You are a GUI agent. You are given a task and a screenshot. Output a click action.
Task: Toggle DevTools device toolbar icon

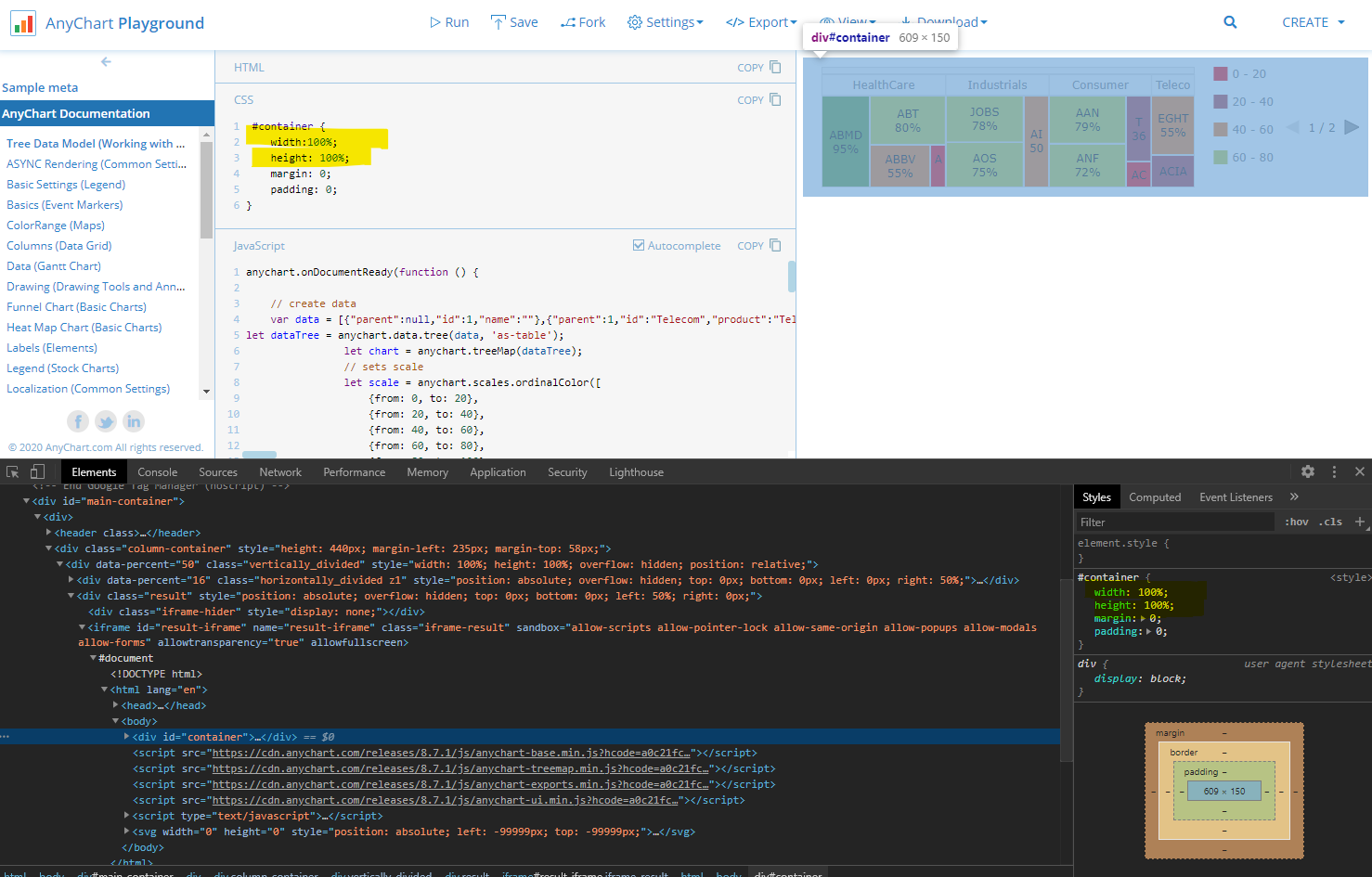click(x=37, y=471)
